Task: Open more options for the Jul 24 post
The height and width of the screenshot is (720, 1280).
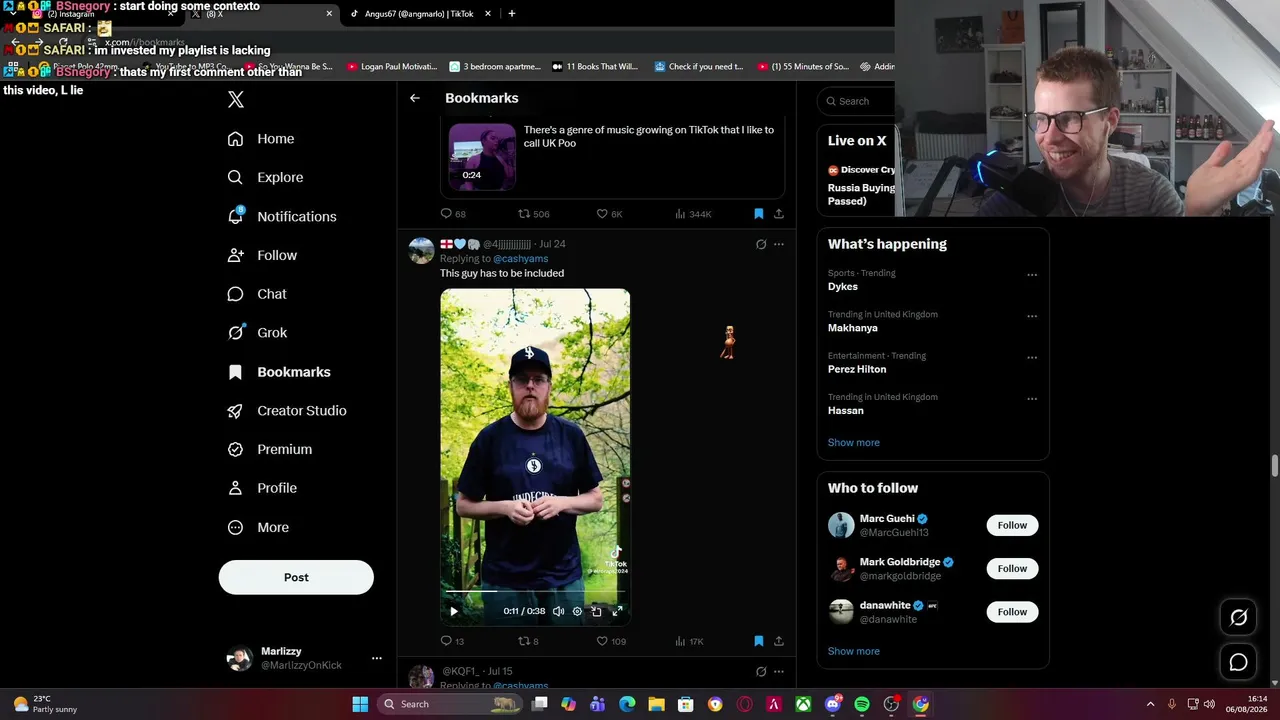Action: [x=779, y=244]
